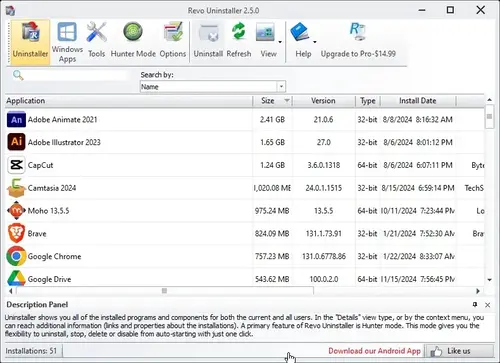Click the vertical scrollbar up arrow

[489, 100]
